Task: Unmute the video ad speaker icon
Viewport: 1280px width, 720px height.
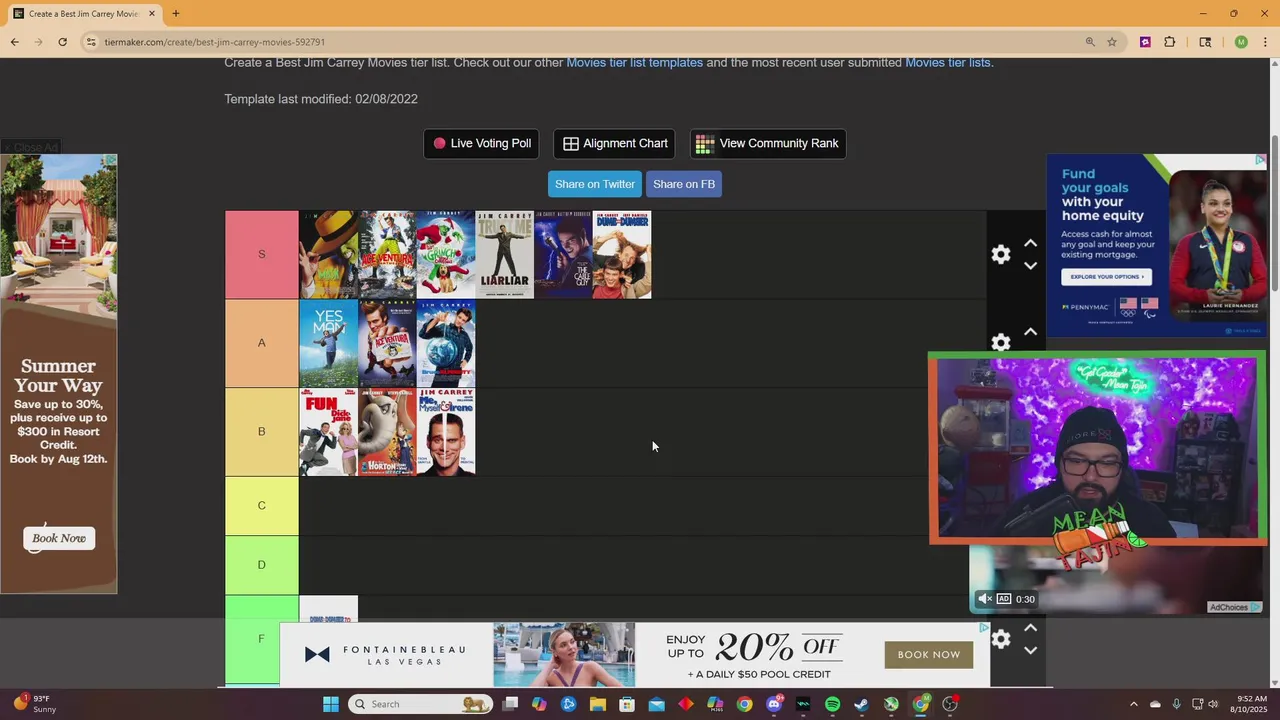Action: (x=984, y=599)
